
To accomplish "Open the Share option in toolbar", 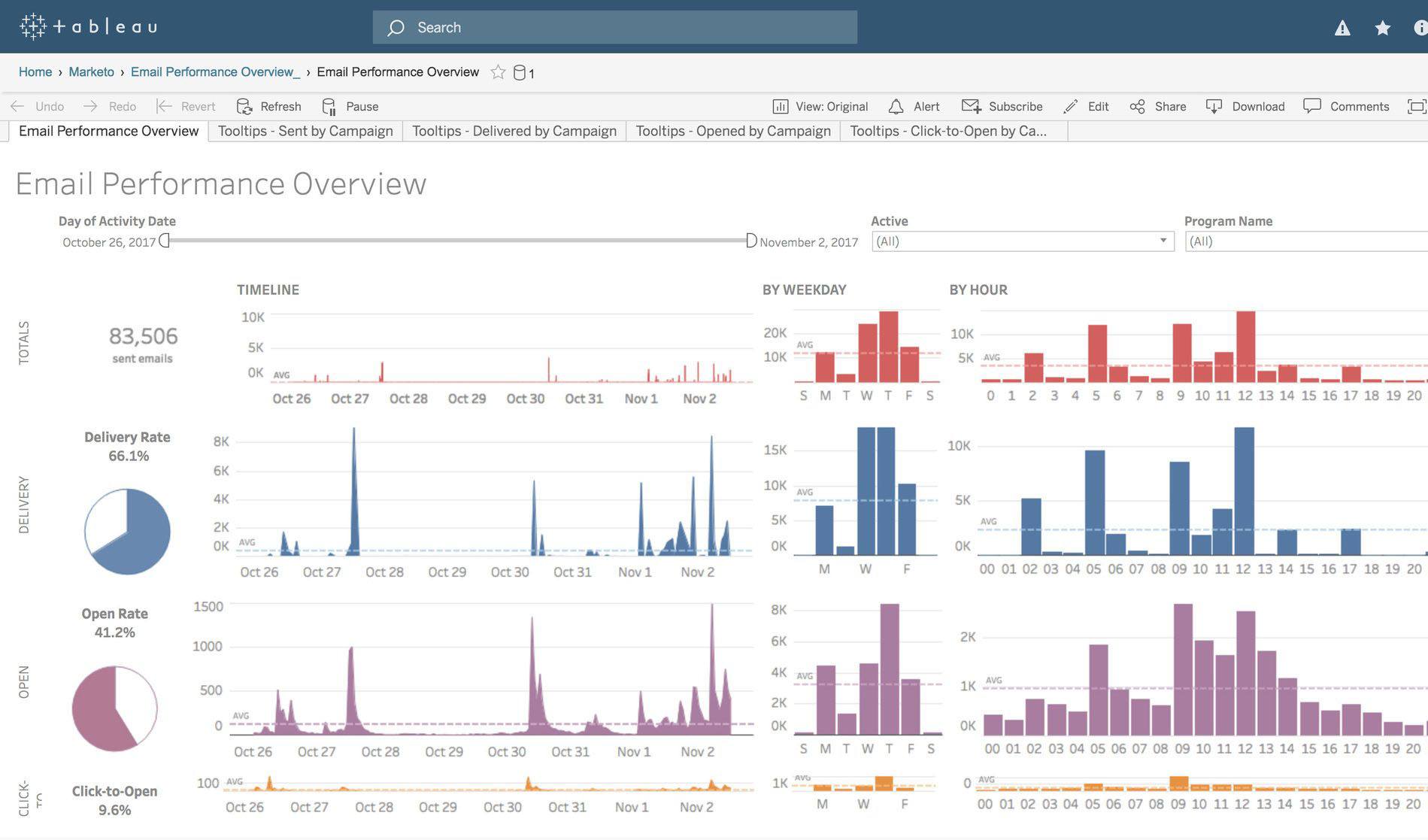I will tap(1137, 107).
